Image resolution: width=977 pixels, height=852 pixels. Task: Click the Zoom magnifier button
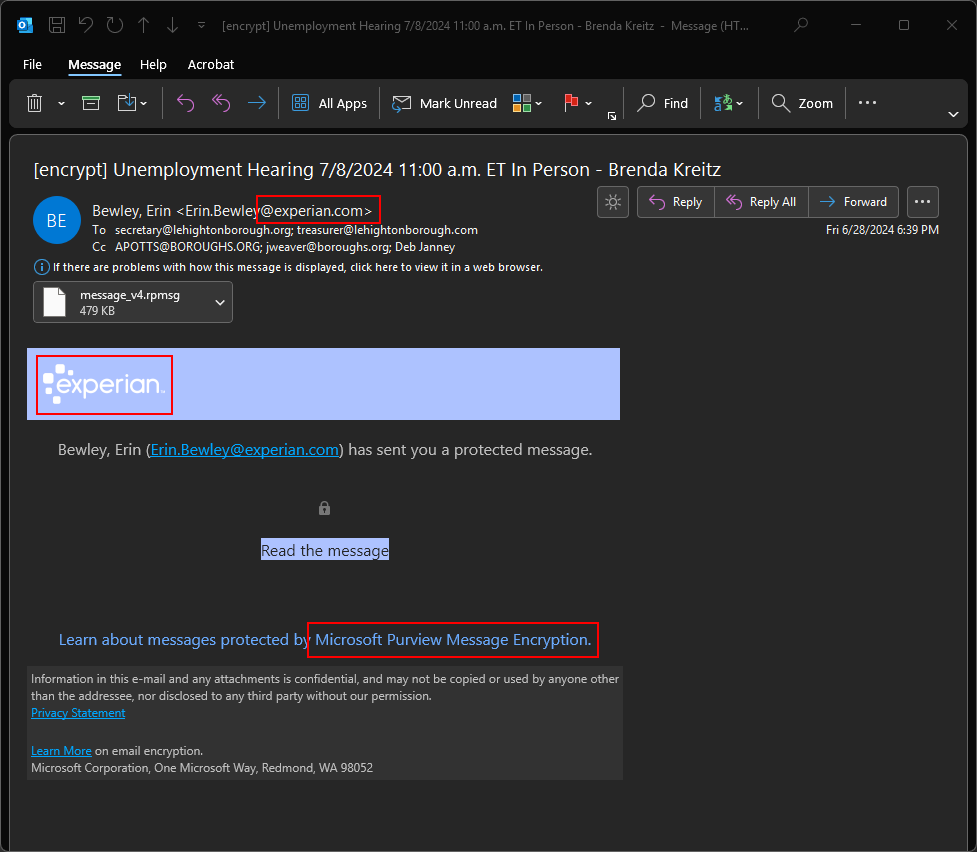pos(802,103)
